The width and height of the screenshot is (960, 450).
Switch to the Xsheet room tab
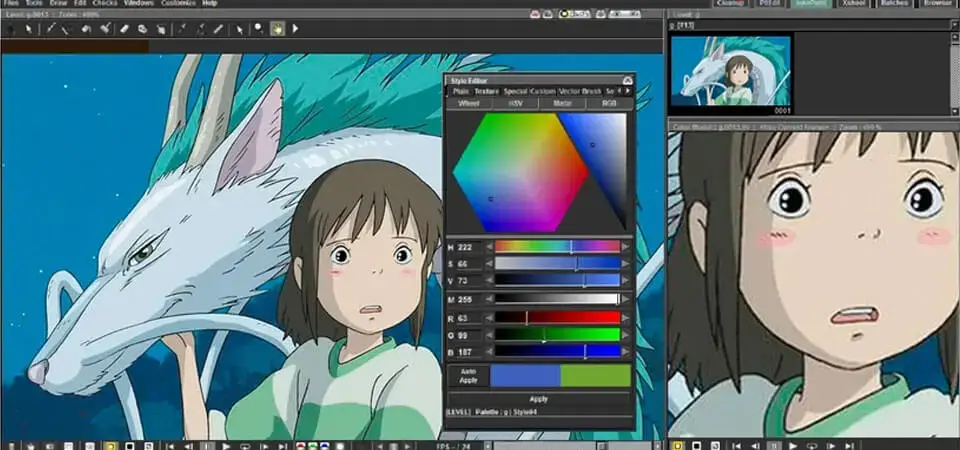click(853, 3)
